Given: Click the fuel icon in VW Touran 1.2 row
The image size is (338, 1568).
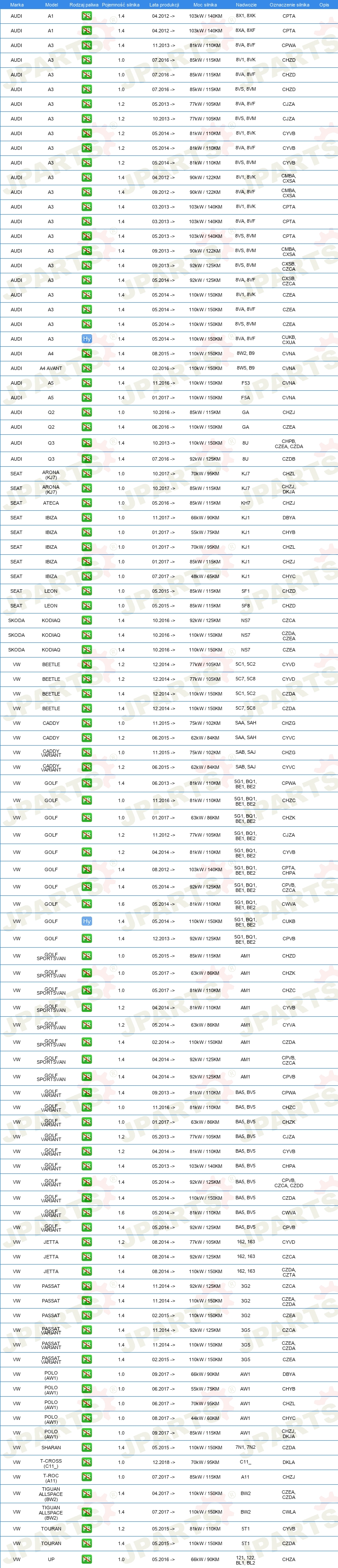Looking at the screenshot, I should click(87, 1528).
